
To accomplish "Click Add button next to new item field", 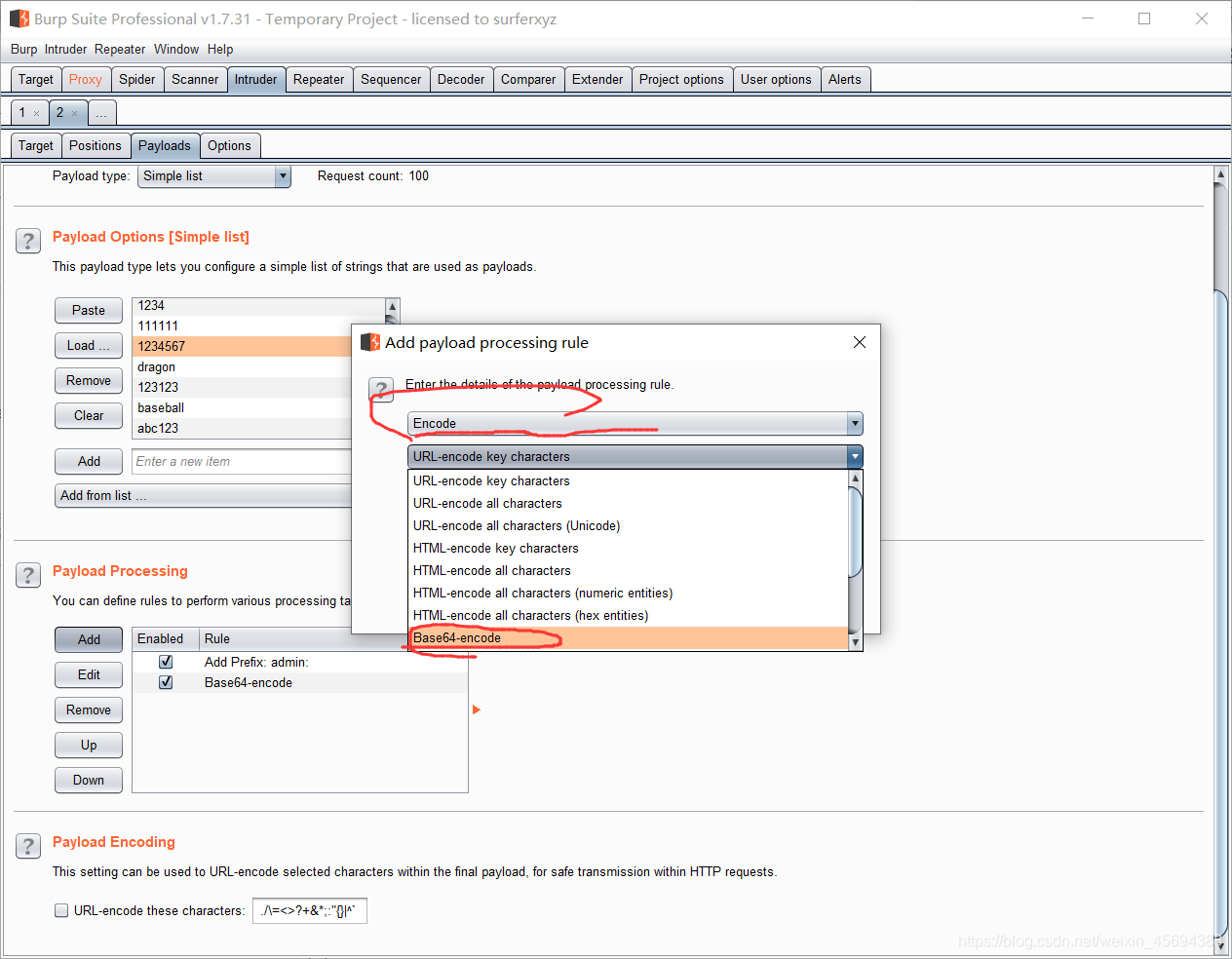I will pos(89,461).
